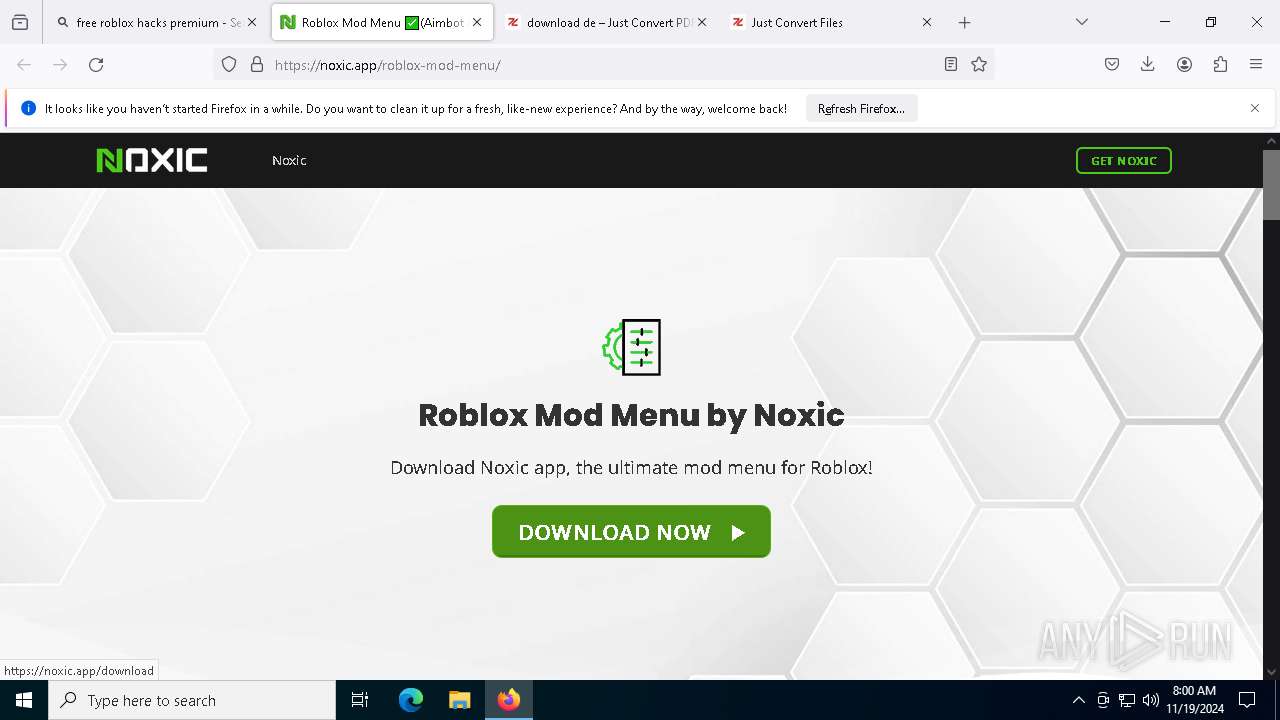Click the info icon in the notification bar
The image size is (1280, 720).
click(x=28, y=108)
